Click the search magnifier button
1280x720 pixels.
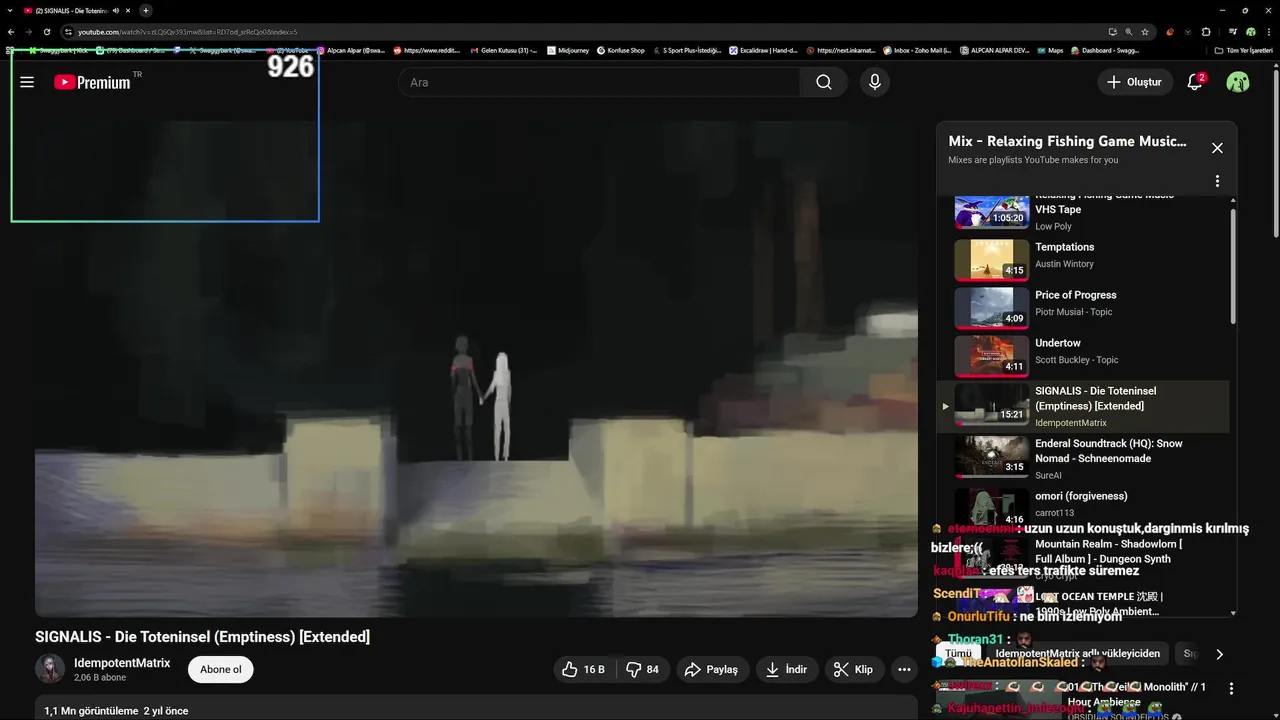point(824,82)
